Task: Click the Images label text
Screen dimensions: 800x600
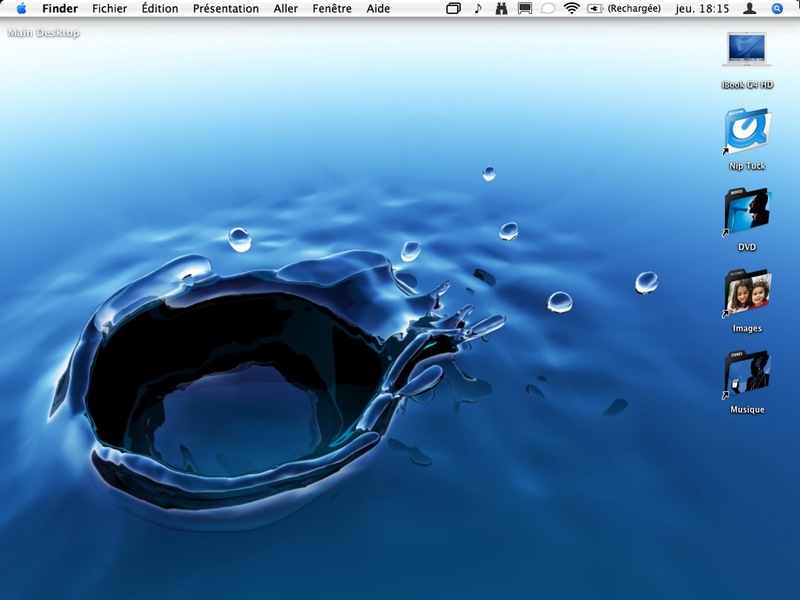Action: 747,328
